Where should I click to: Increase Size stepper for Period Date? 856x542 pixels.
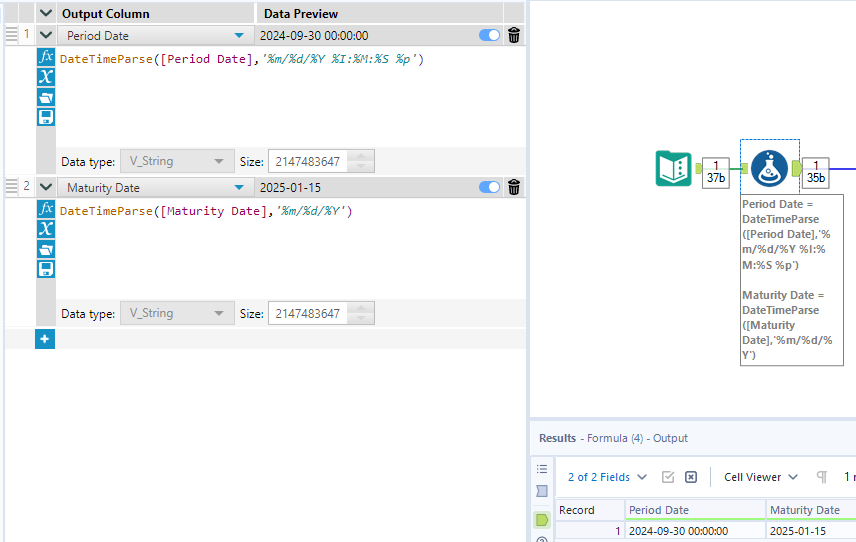tap(361, 156)
